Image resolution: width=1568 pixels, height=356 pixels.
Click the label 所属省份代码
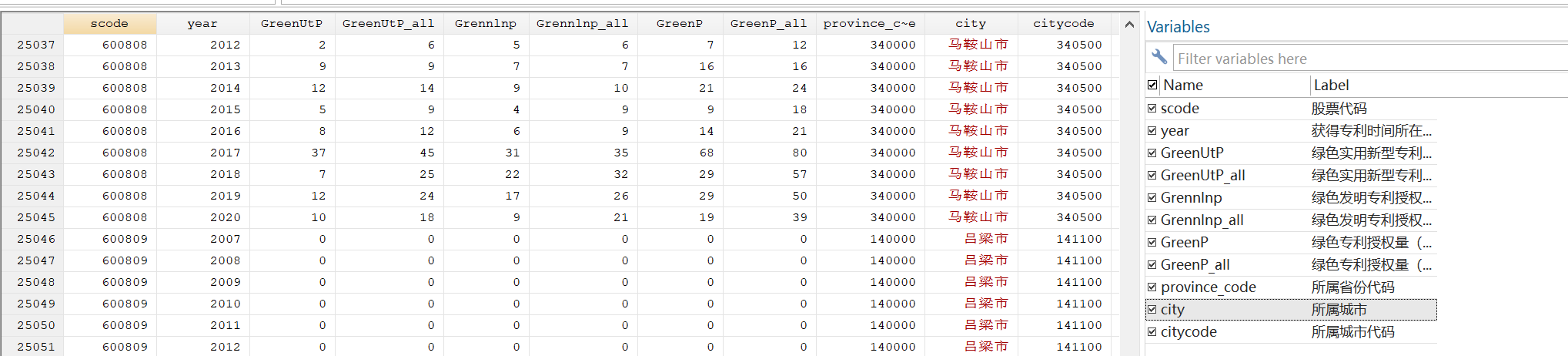click(x=1353, y=287)
